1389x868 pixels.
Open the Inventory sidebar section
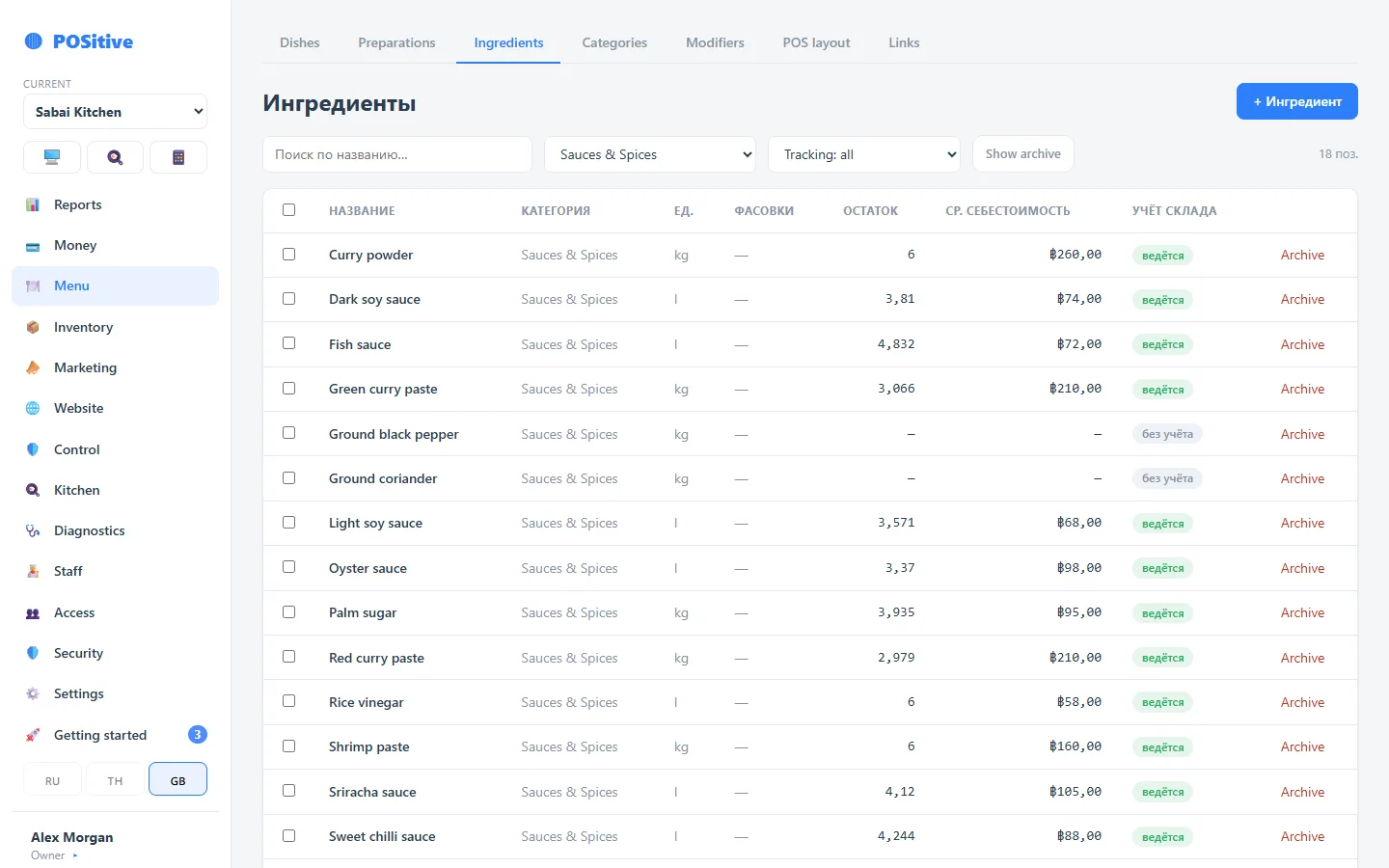tap(115, 327)
